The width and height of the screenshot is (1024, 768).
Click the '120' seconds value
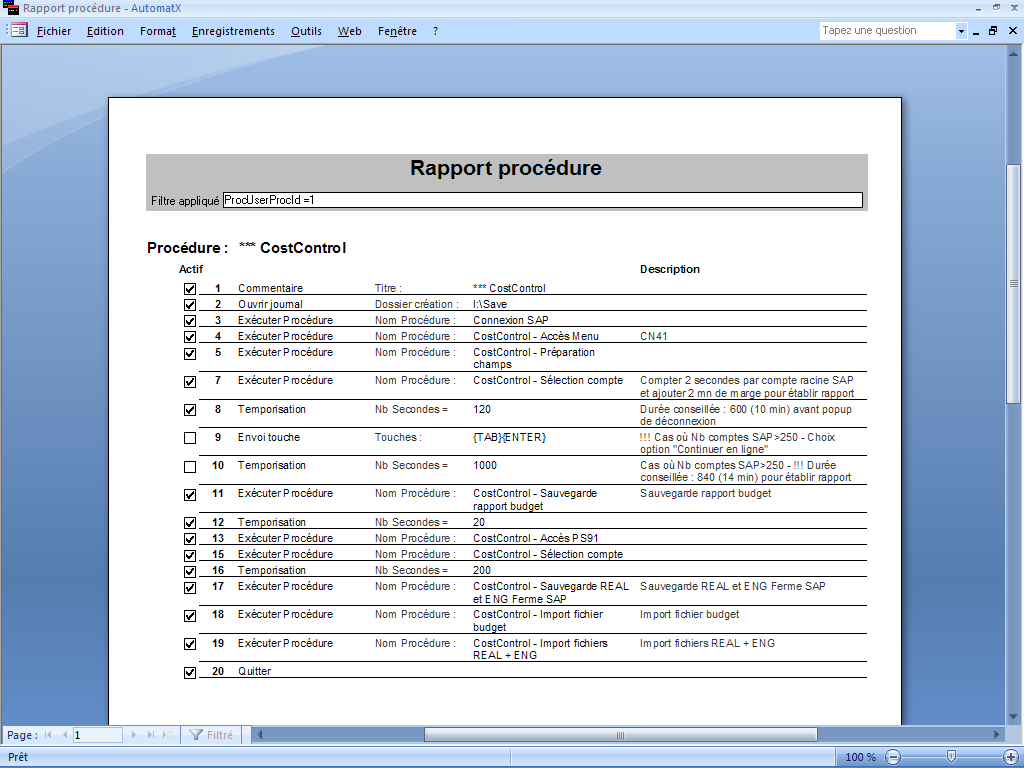click(x=482, y=409)
